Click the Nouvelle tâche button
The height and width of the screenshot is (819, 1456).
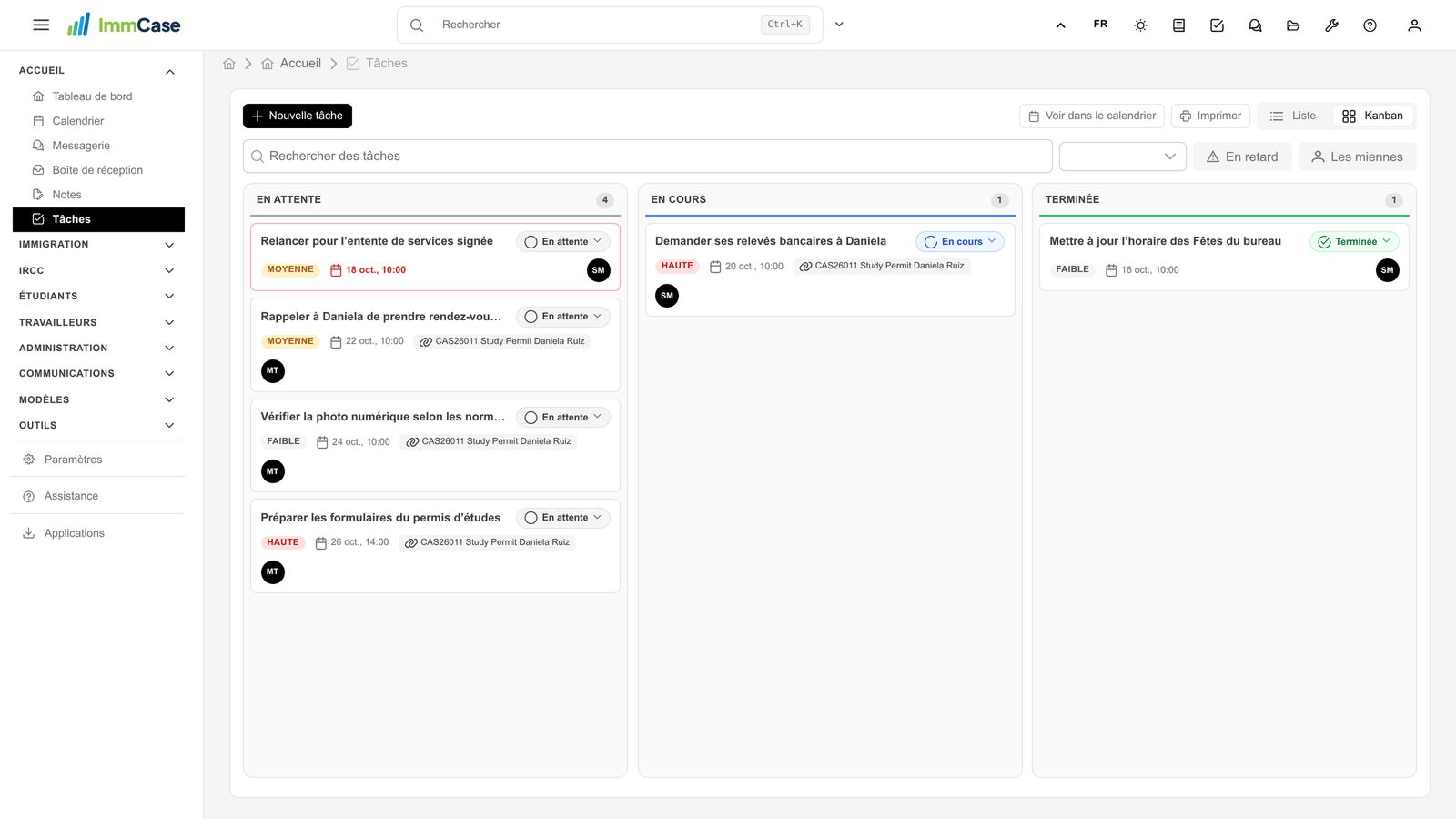click(298, 116)
